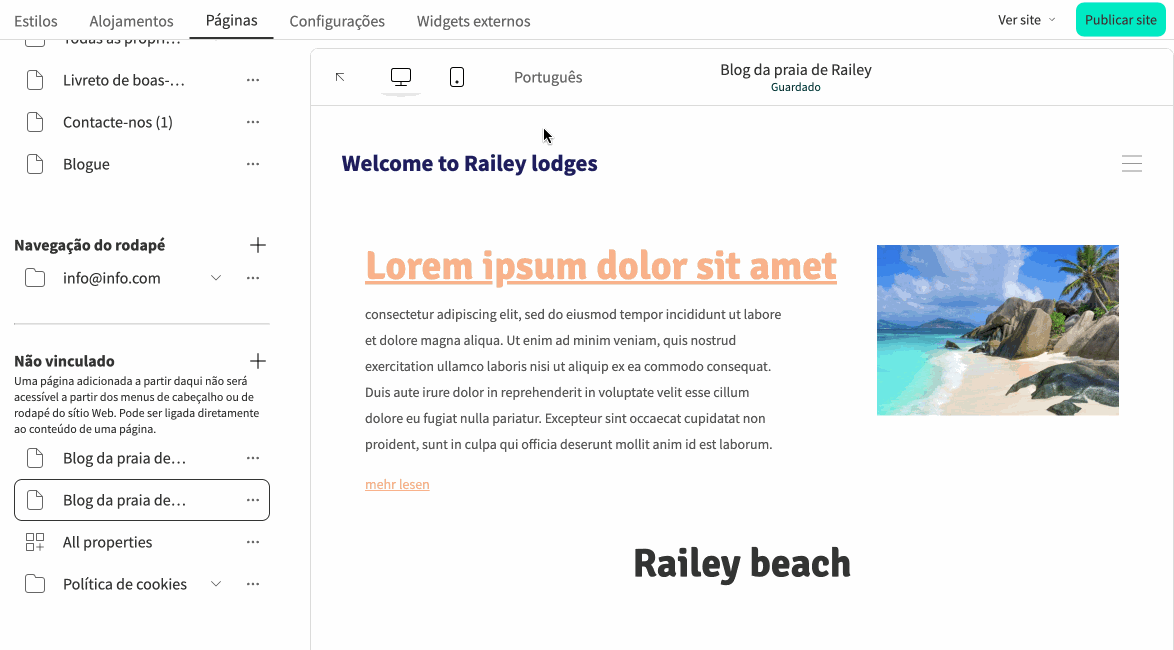The height and width of the screenshot is (650, 1174).
Task: Expand the info@info.com folder
Action: tap(216, 278)
